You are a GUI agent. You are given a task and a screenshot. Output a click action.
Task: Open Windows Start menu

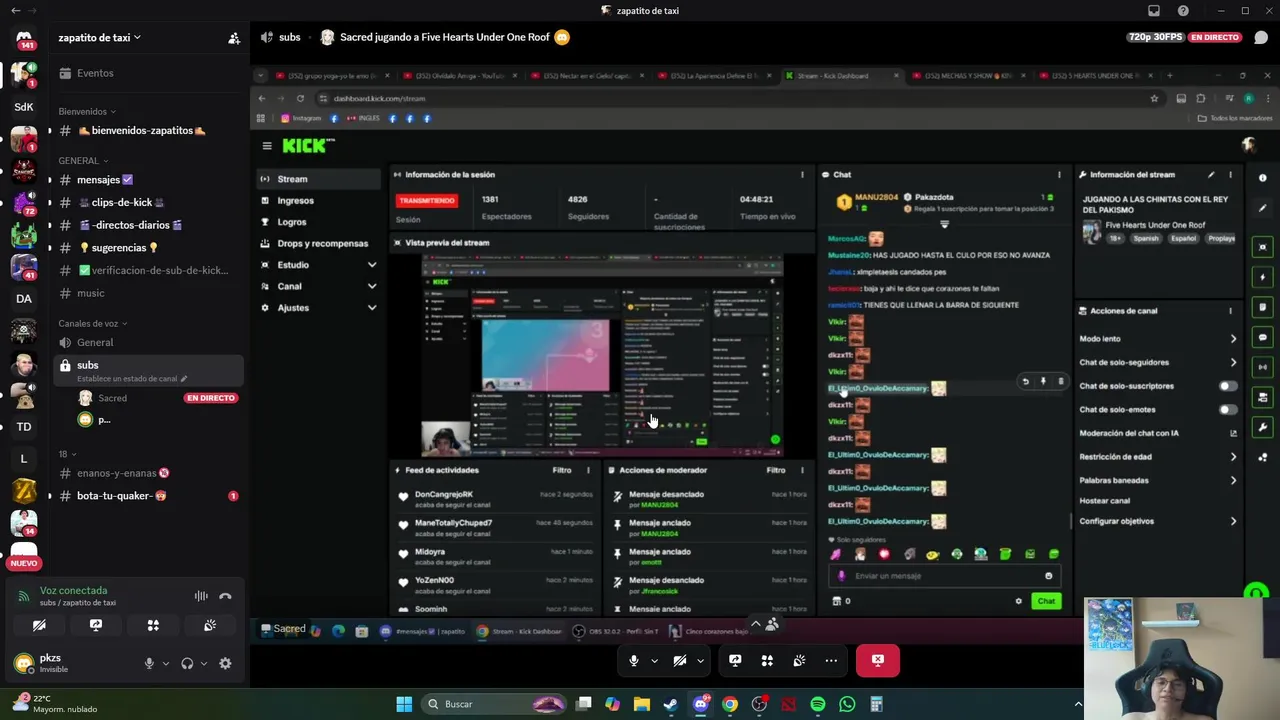pos(404,704)
